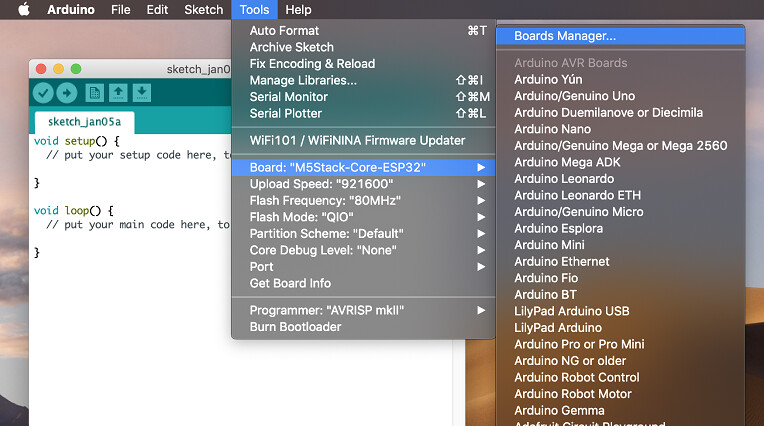The height and width of the screenshot is (426, 764).
Task: Open Boards Manager...
Action: (x=620, y=36)
